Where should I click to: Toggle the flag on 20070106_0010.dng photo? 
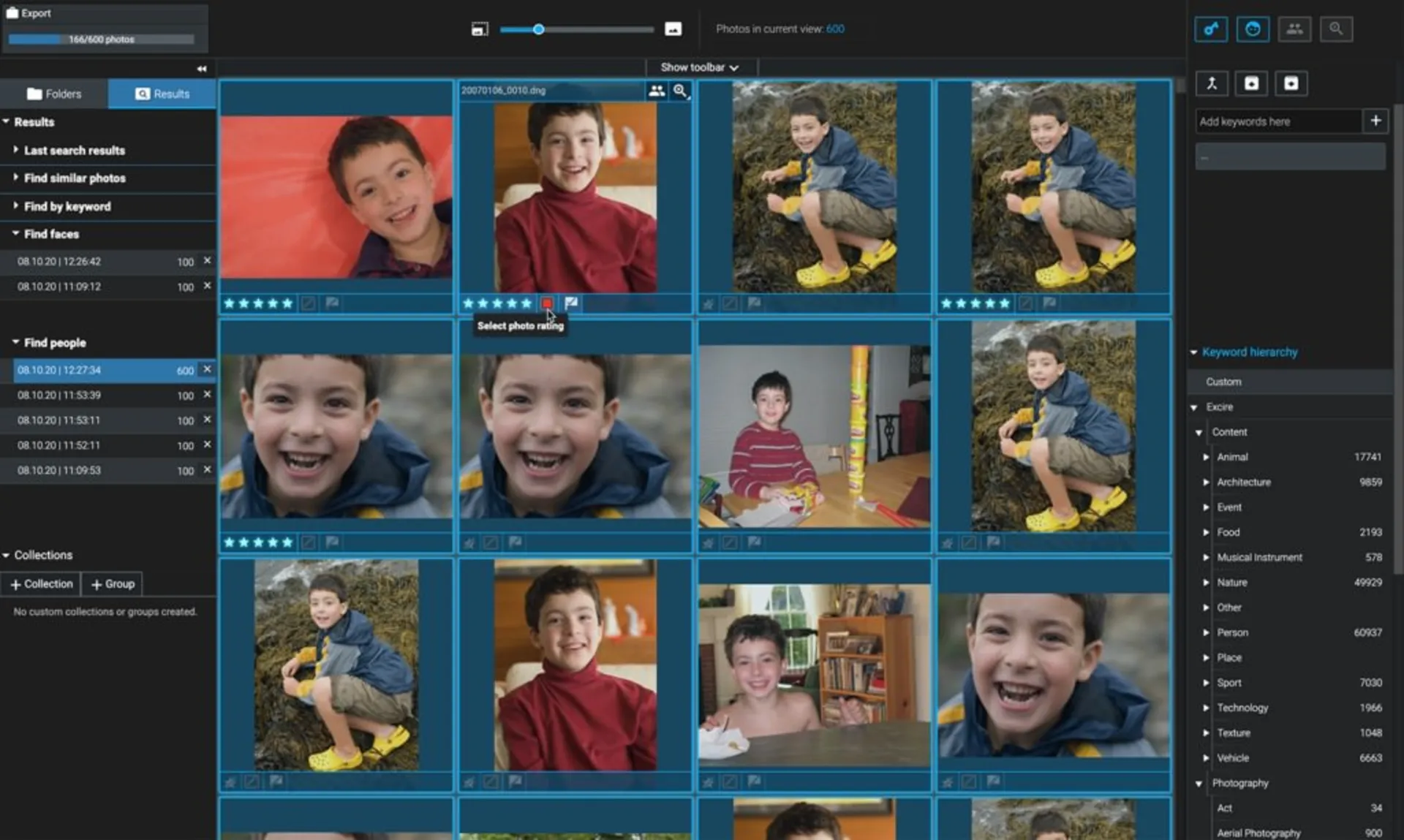coord(571,303)
